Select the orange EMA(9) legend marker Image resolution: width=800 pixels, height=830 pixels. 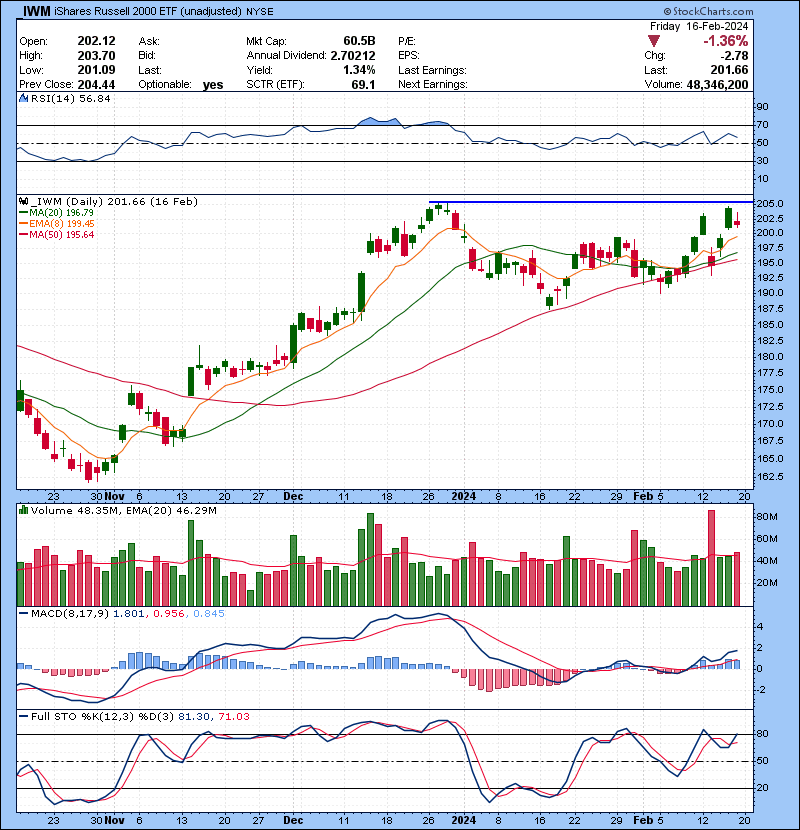22,224
